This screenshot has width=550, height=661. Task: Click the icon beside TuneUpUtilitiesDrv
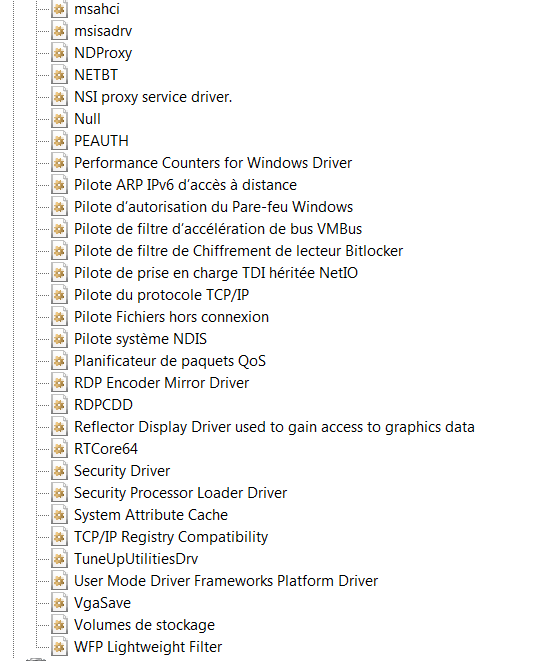(59, 559)
